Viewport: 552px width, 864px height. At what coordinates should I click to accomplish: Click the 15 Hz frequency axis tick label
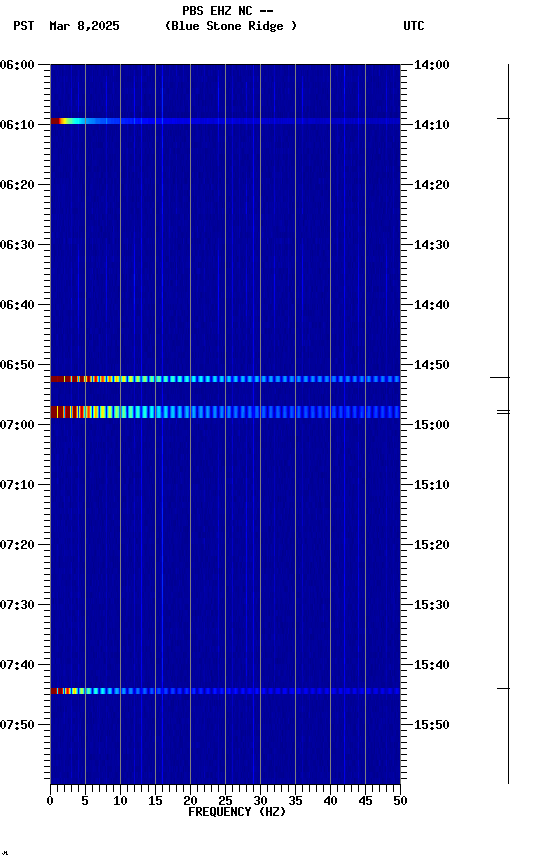(155, 801)
